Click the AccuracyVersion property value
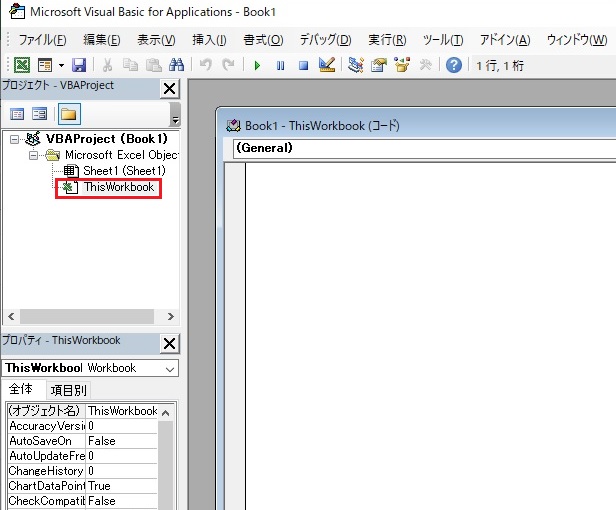This screenshot has height=510, width=616. 121,426
